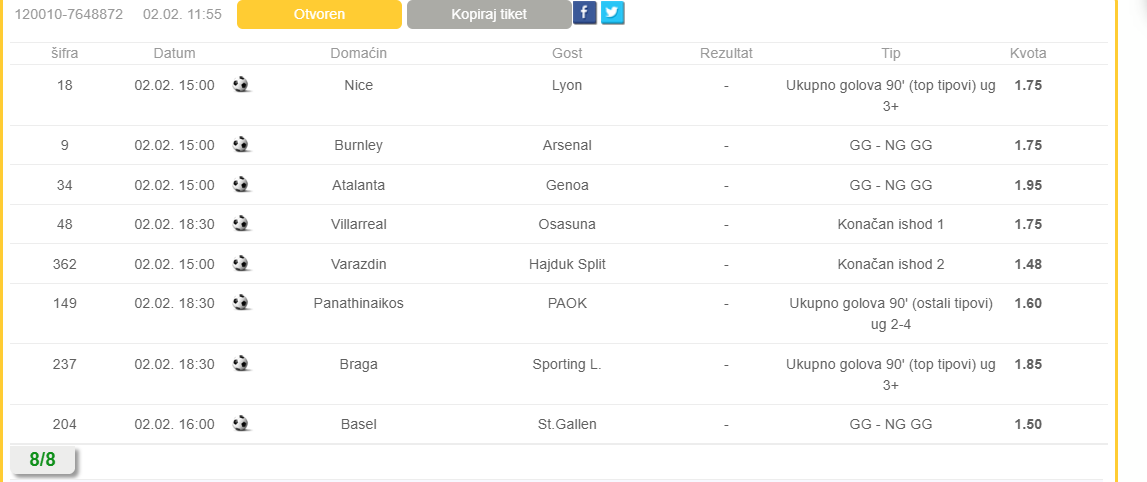
Task: Select the Hajduk Split guest team
Action: pyautogui.click(x=567, y=264)
